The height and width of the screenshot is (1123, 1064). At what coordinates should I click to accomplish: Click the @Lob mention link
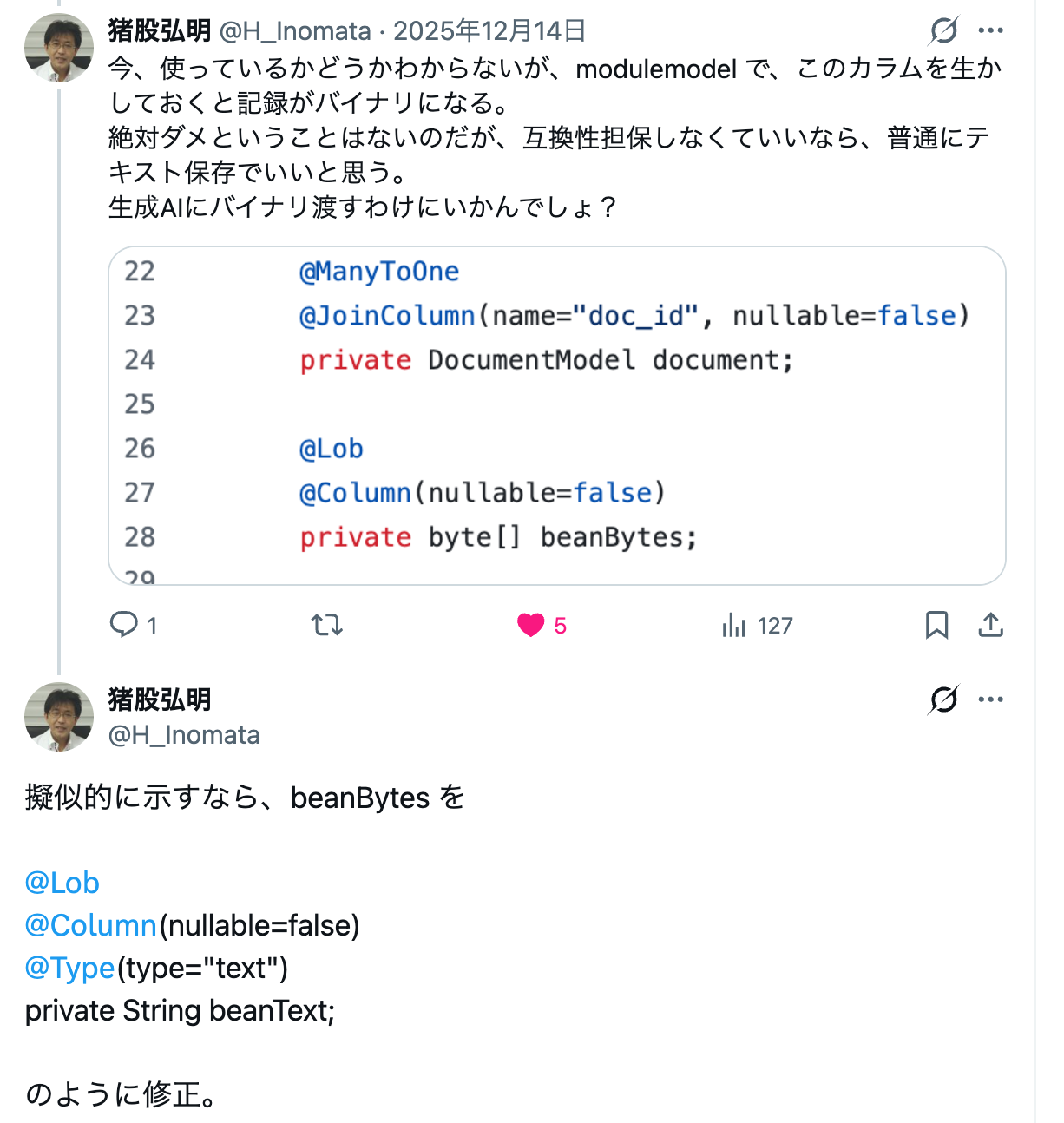coord(62,883)
